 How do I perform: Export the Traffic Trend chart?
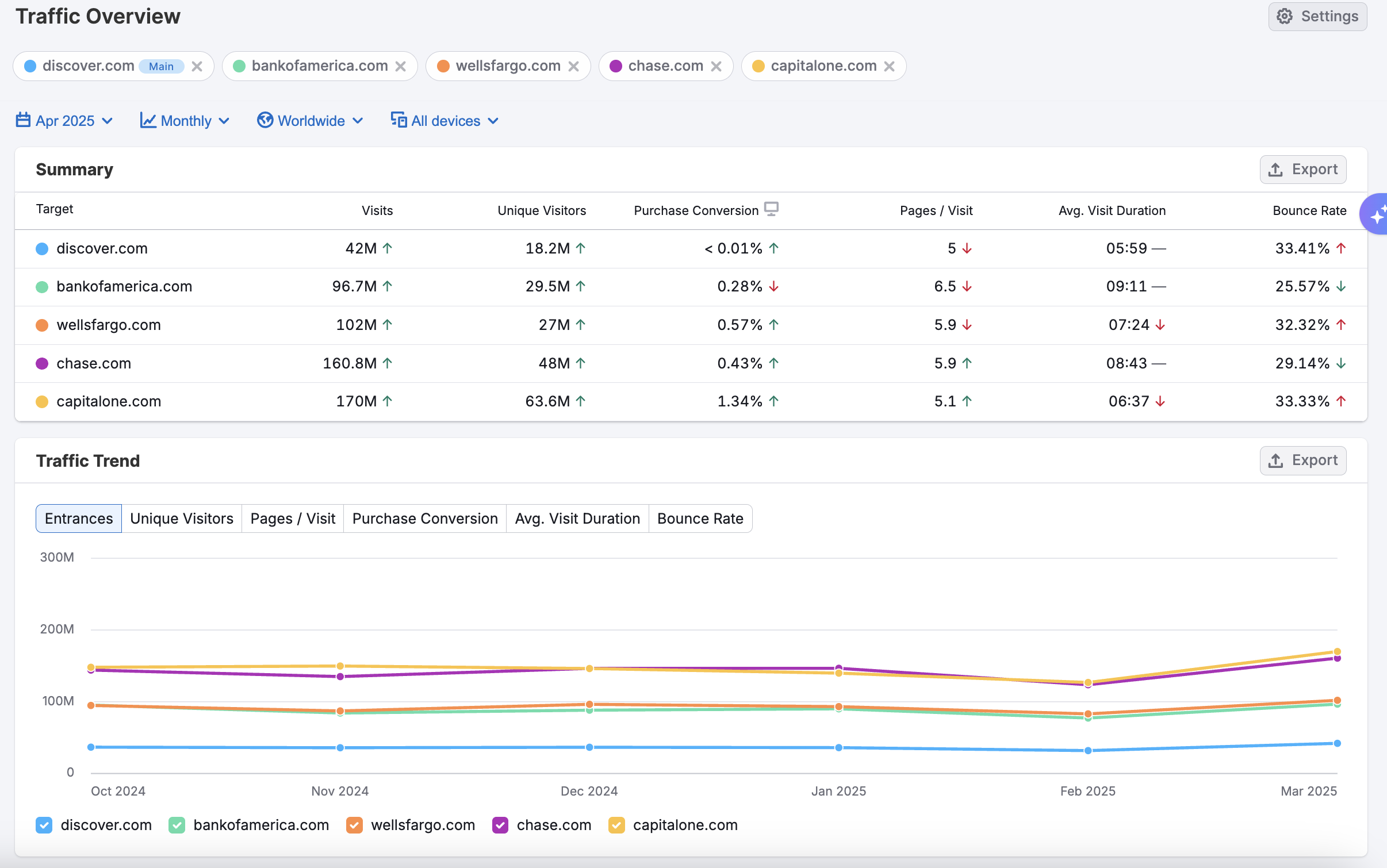click(x=1302, y=460)
